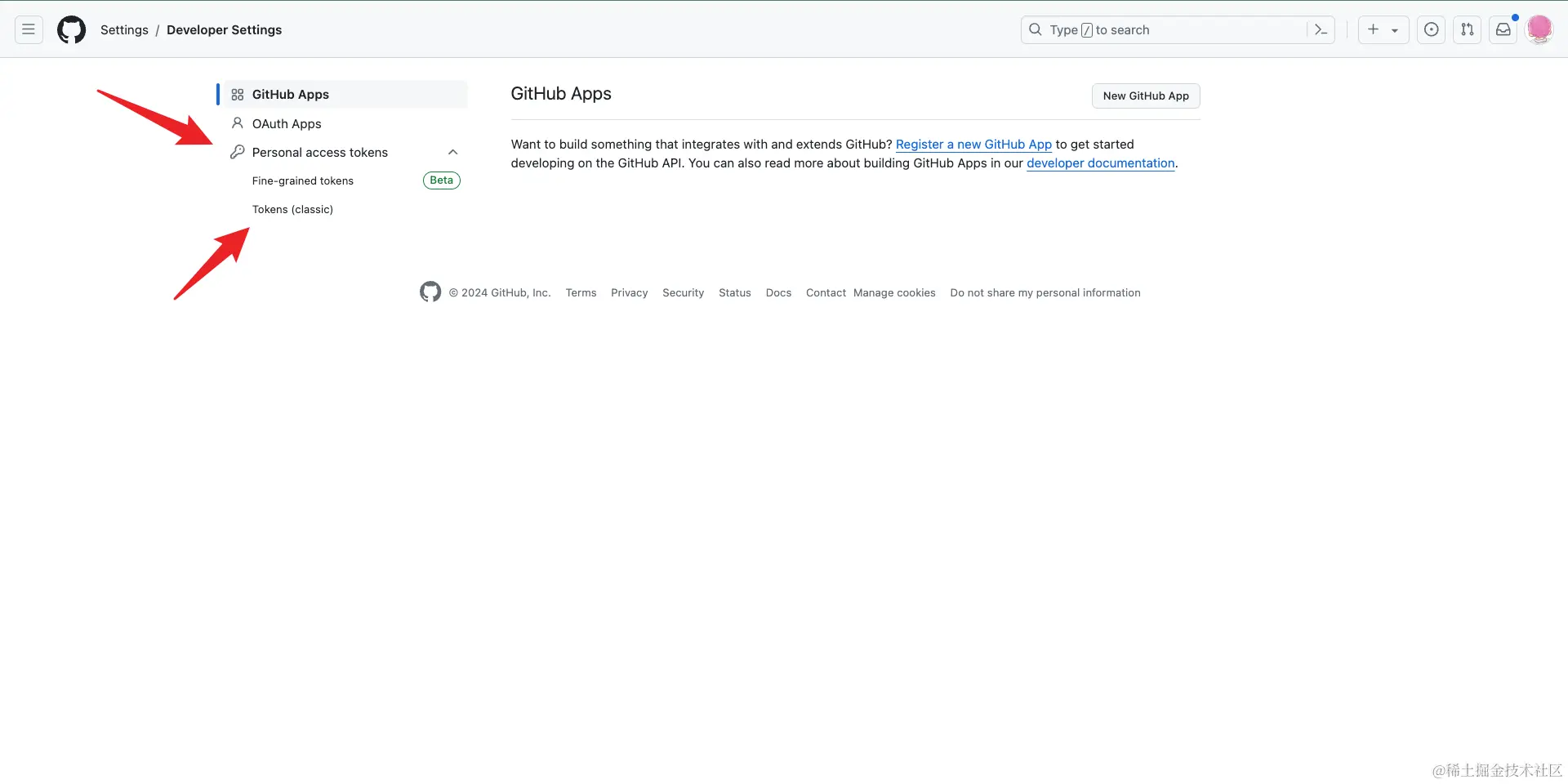Open the developer documentation link
This screenshot has height=784, width=1568.
tap(1100, 163)
